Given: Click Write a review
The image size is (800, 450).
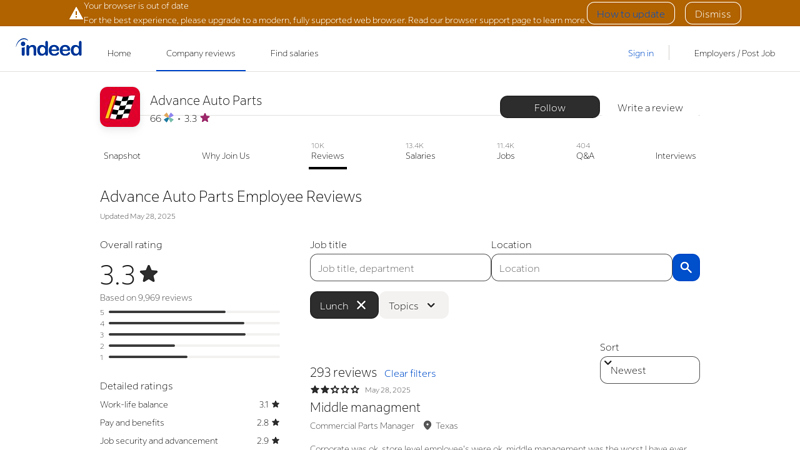Looking at the screenshot, I should tap(650, 108).
